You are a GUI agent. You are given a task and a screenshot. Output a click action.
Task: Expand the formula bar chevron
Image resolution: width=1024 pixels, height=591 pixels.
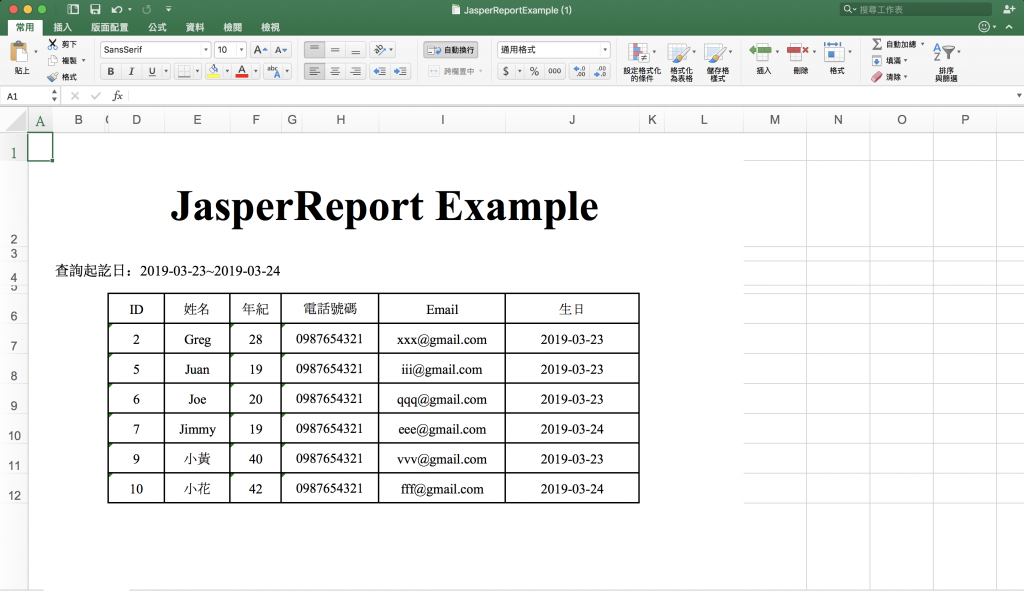tap(1019, 95)
